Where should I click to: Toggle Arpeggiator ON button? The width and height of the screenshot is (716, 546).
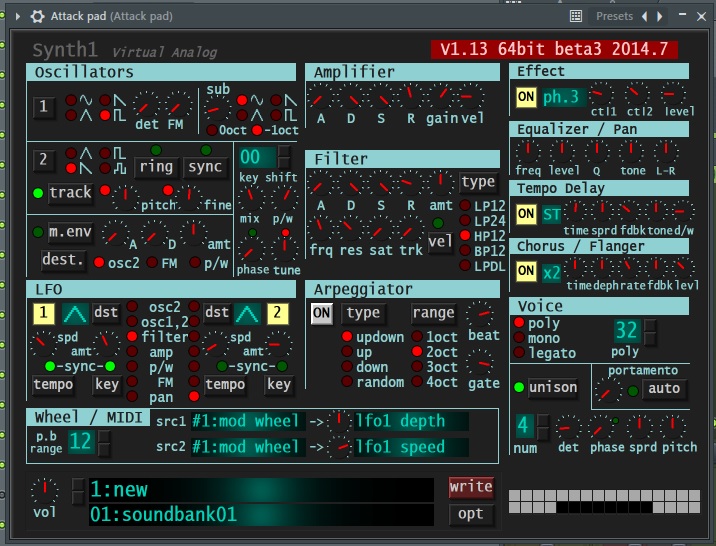click(x=321, y=313)
